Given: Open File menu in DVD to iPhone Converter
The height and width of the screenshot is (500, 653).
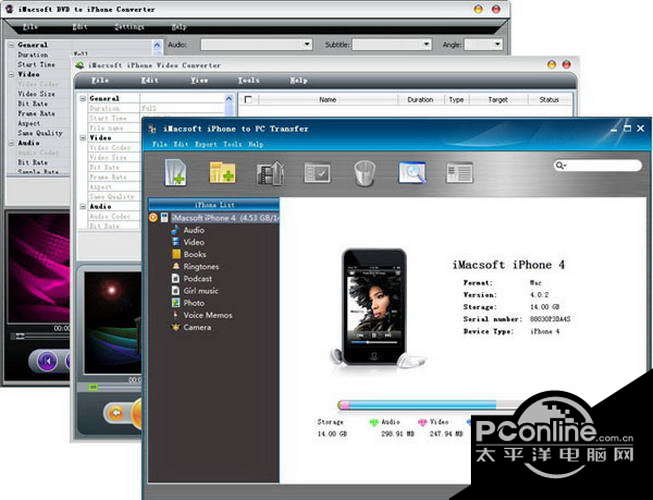Looking at the screenshot, I should [30, 27].
